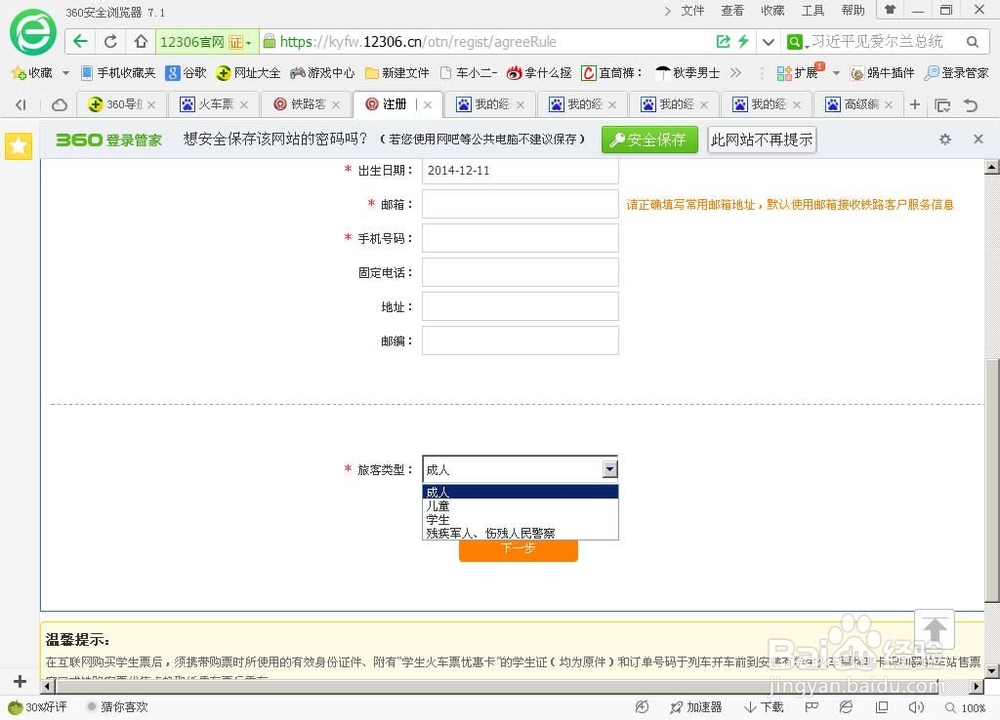The height and width of the screenshot is (720, 1000).
Task: Click the green 安全保存 button
Action: click(x=649, y=140)
